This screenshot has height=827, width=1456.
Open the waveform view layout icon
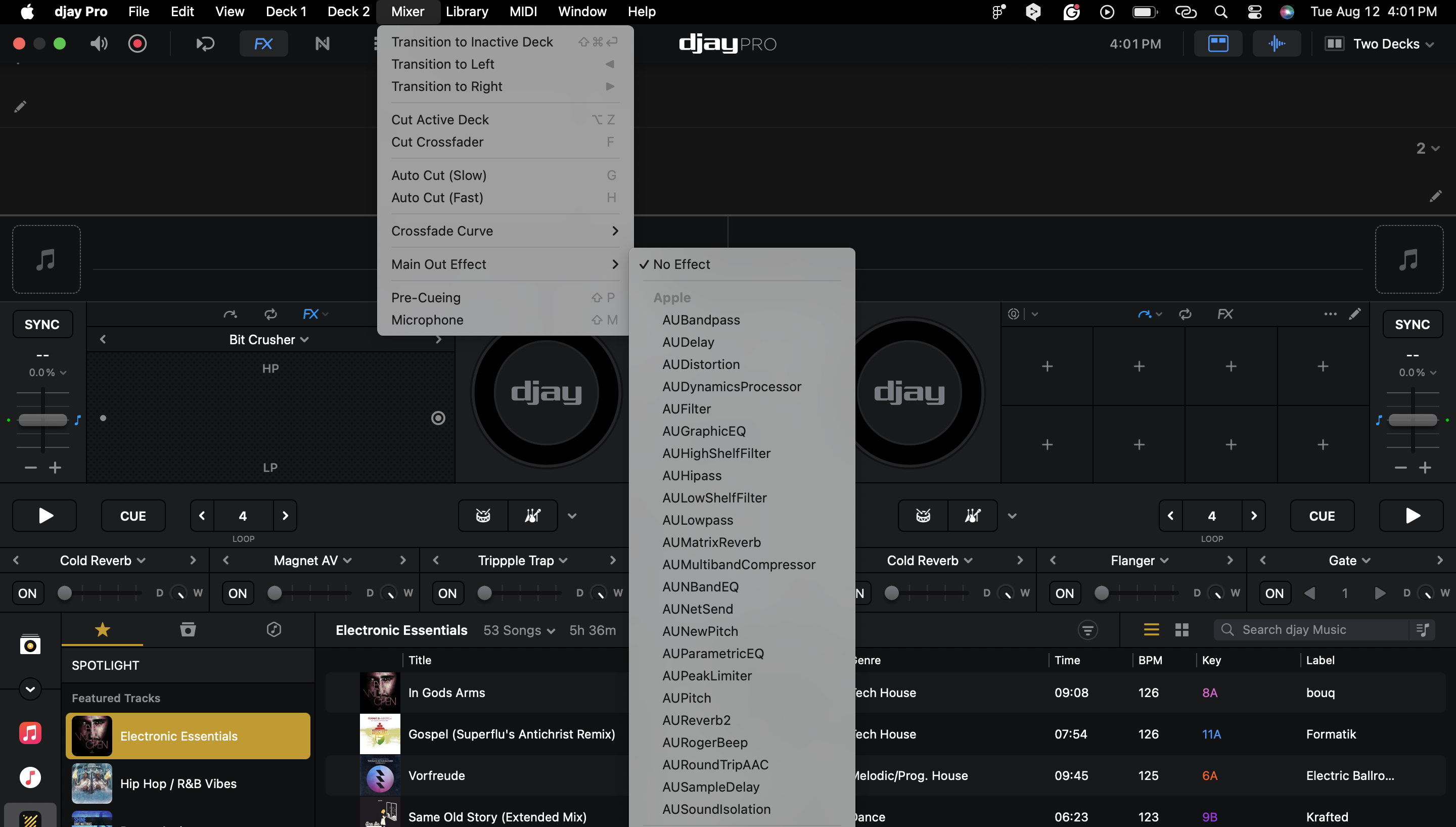click(1276, 44)
